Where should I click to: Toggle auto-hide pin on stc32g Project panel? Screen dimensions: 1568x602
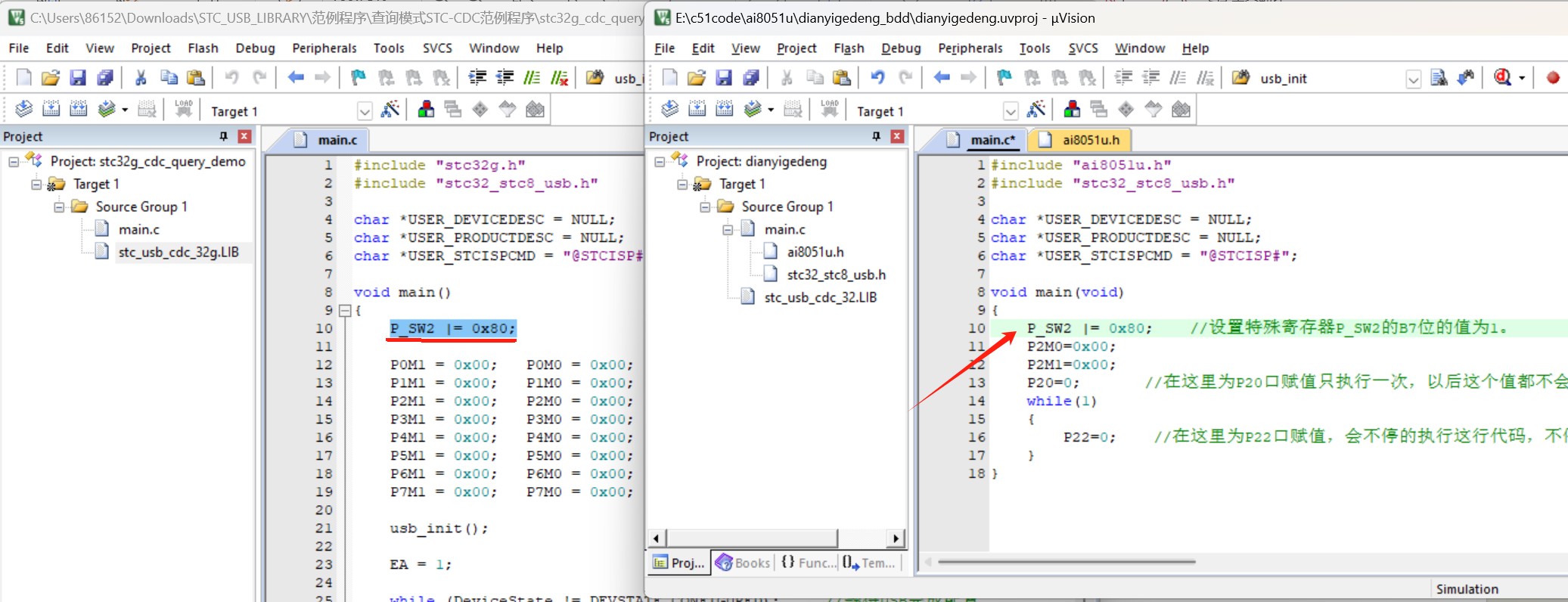(x=224, y=136)
